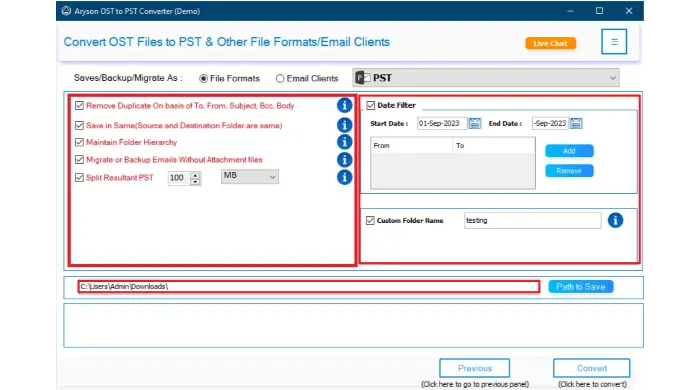The image size is (700, 390).
Task: Click Path to Save button
Action: click(581, 286)
